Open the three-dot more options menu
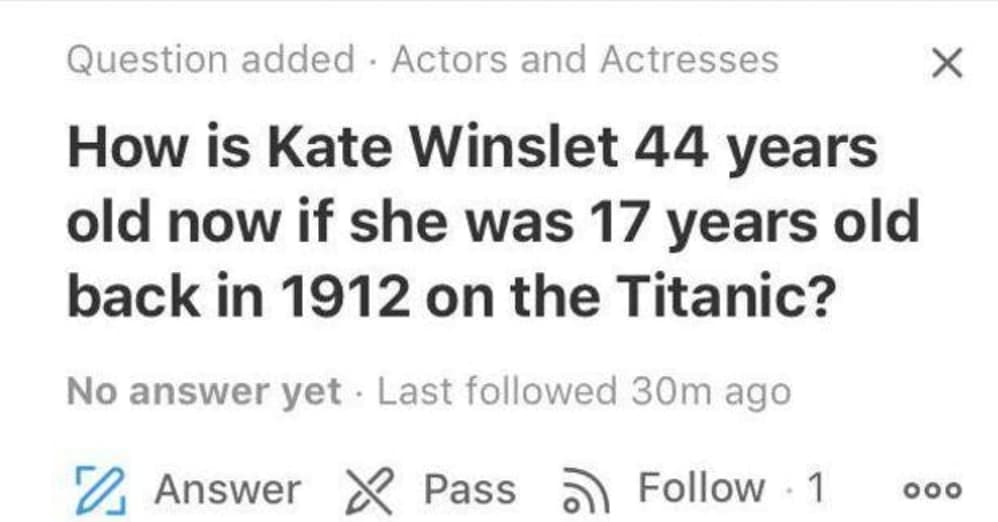 point(932,491)
